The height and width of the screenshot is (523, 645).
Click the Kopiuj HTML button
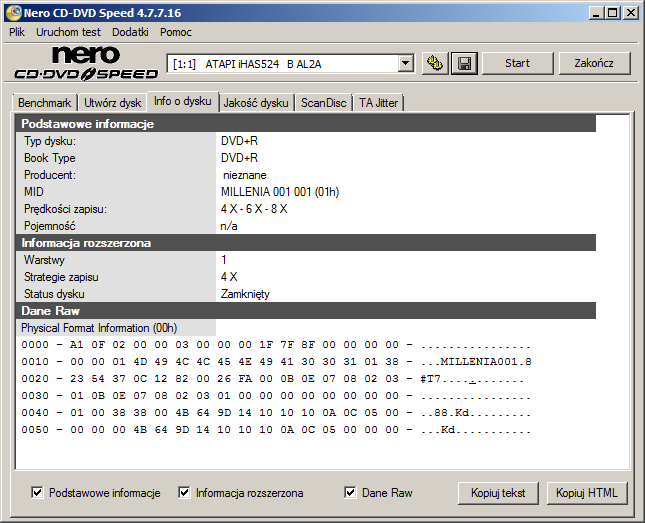pyautogui.click(x=587, y=493)
